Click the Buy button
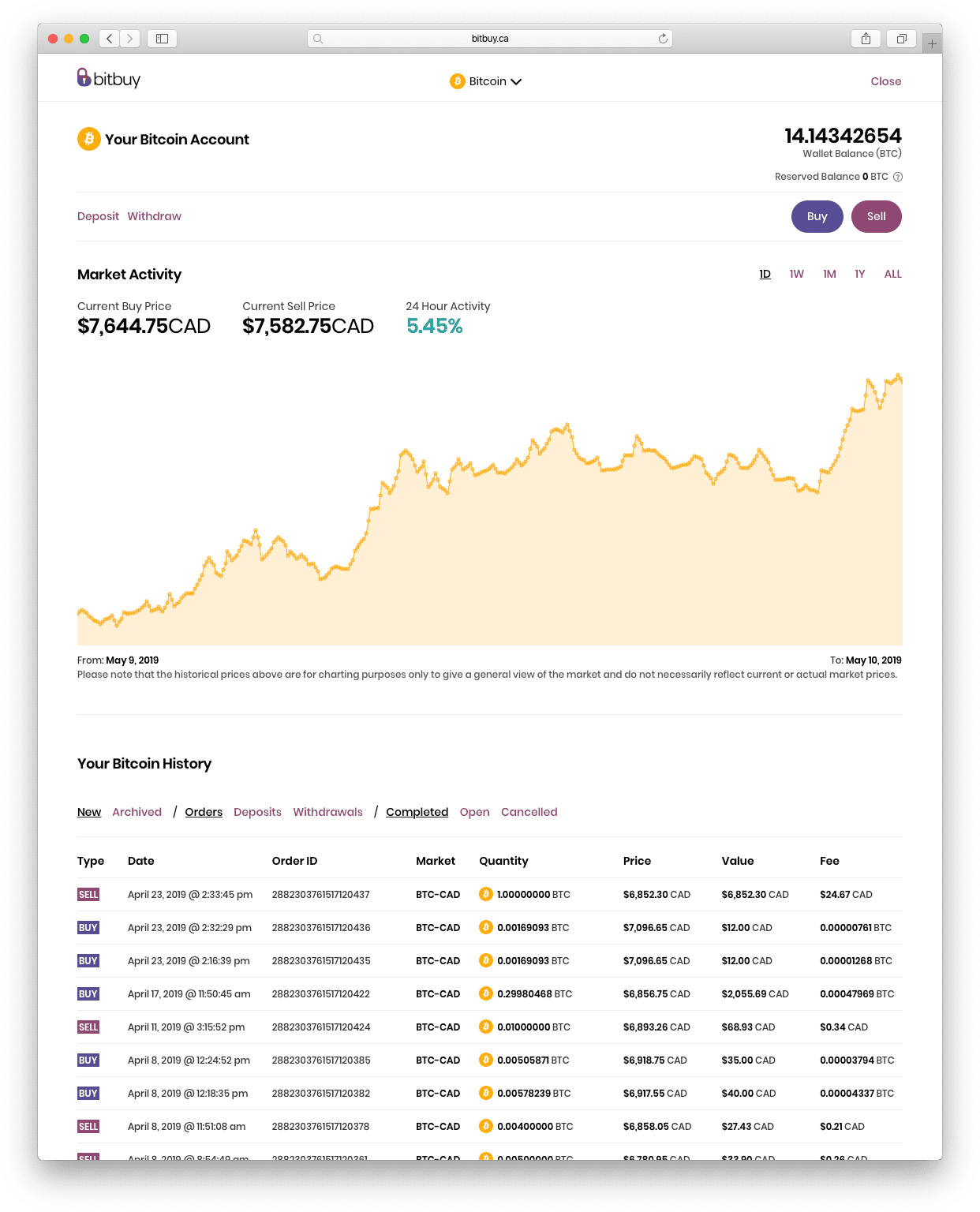 click(817, 216)
